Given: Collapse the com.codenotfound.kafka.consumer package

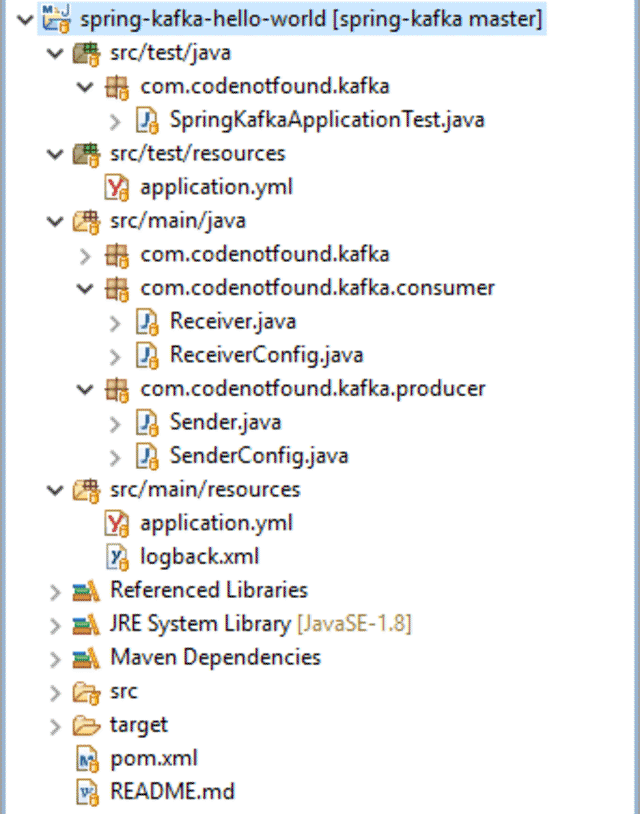Looking at the screenshot, I should tap(84, 287).
